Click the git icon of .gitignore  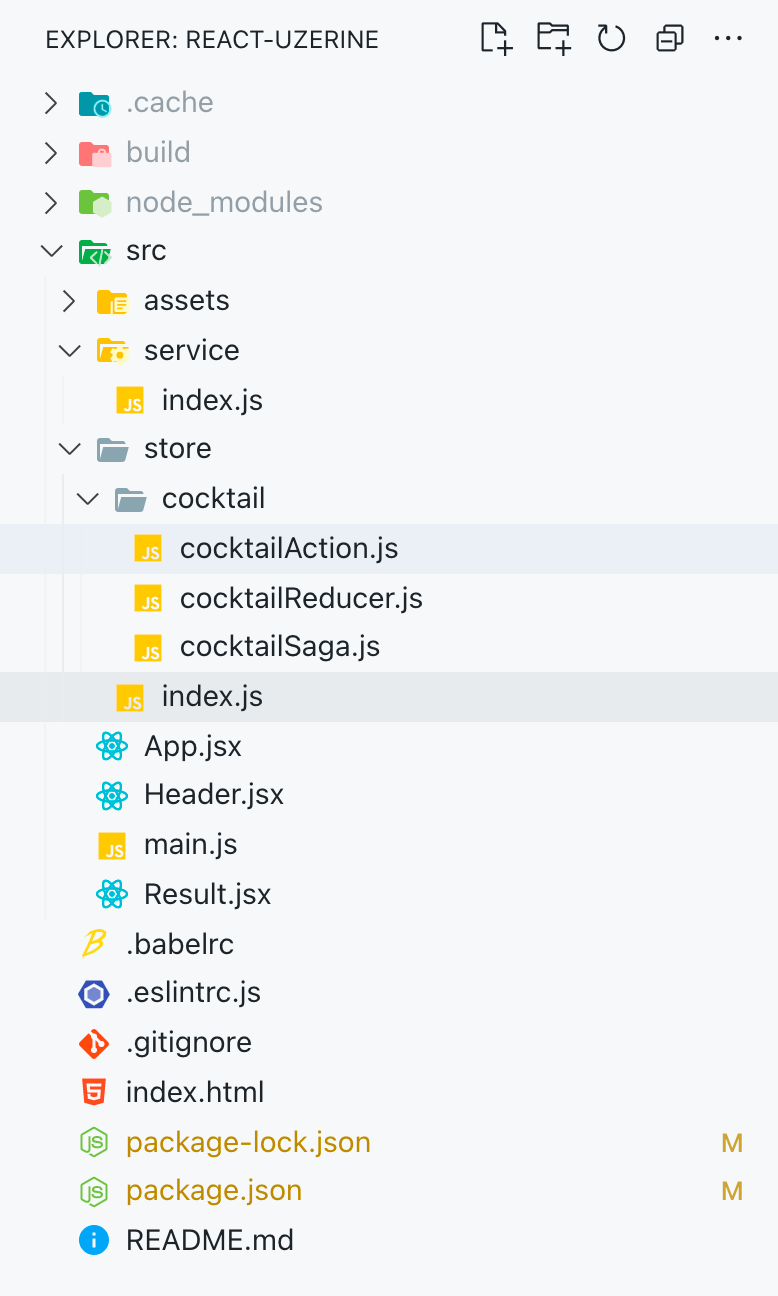[x=94, y=1043]
